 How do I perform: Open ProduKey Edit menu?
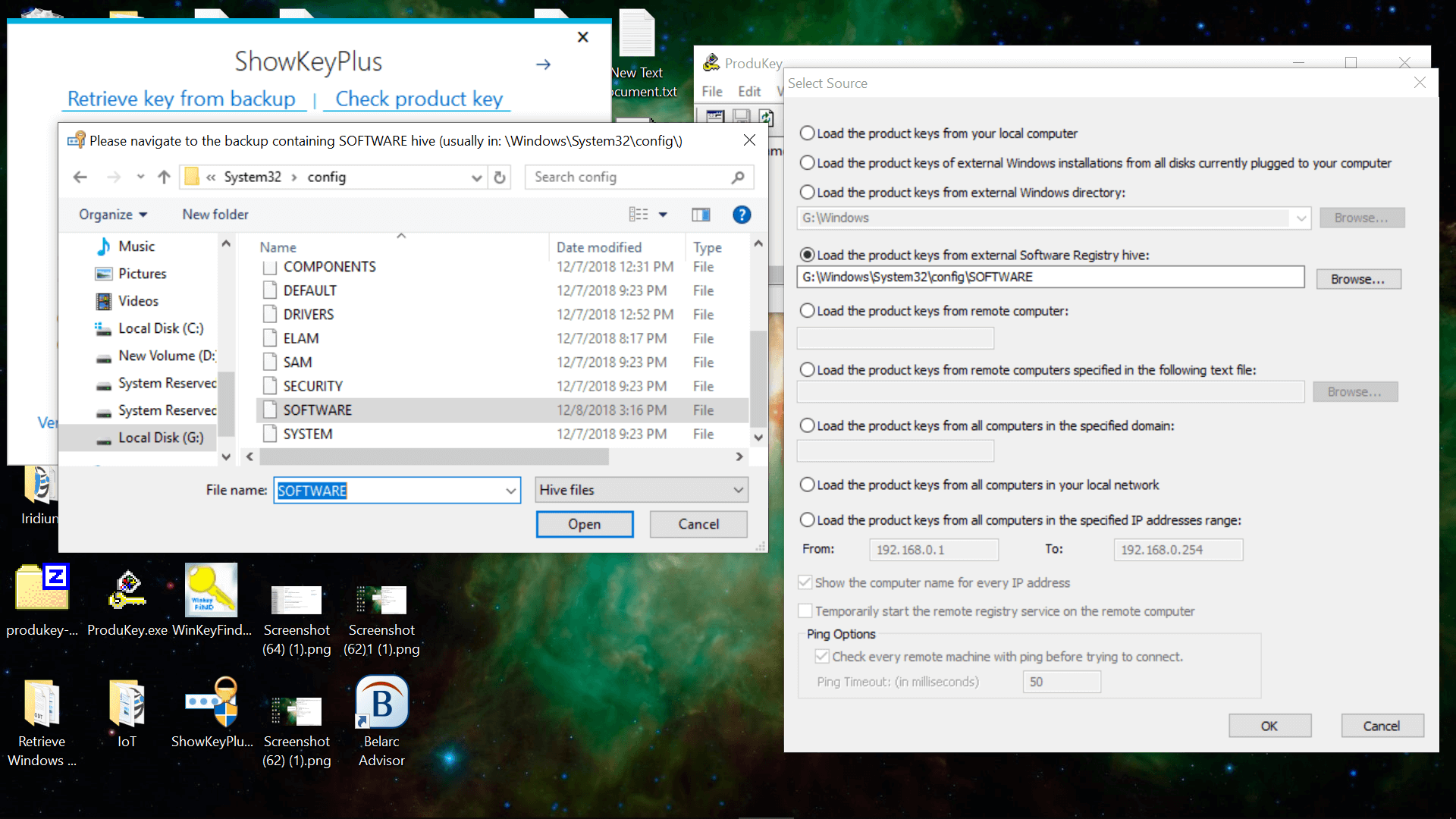pos(748,92)
